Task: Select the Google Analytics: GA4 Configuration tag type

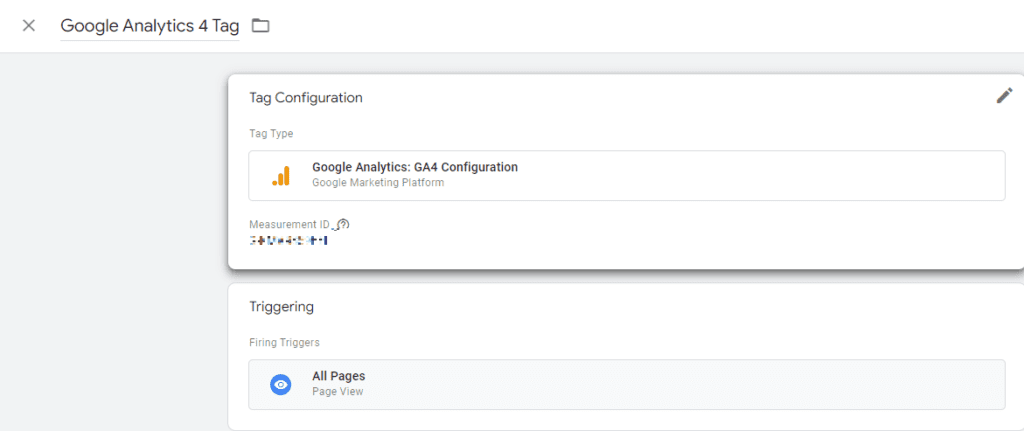Action: click(626, 176)
